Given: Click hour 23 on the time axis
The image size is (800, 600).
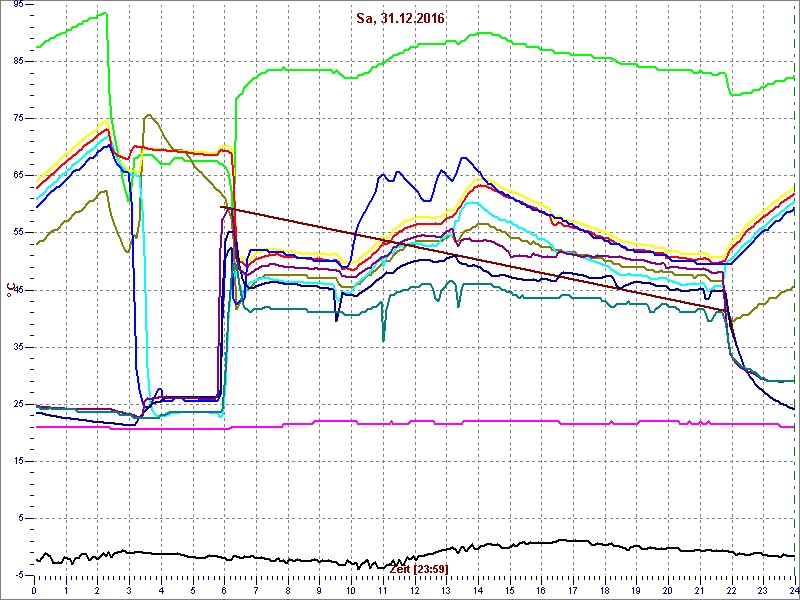Looking at the screenshot, I should [x=763, y=590].
